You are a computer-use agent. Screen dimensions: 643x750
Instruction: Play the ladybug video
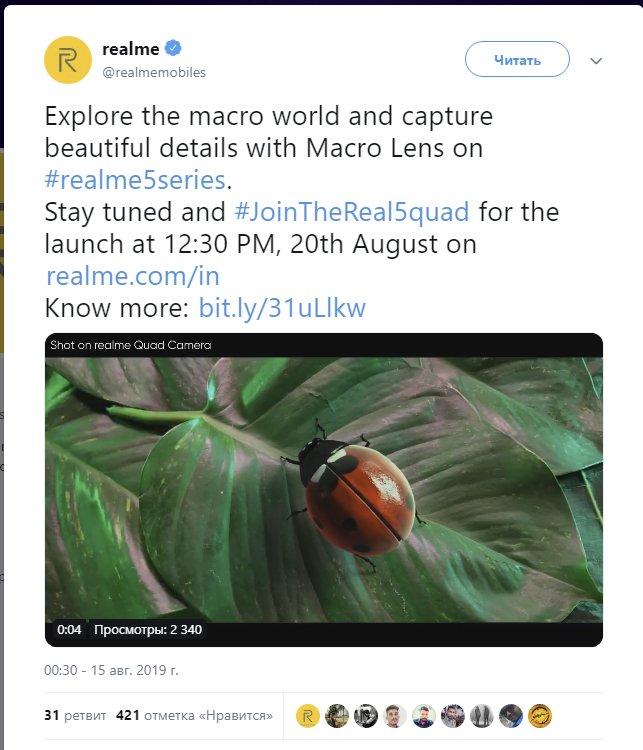coord(324,490)
